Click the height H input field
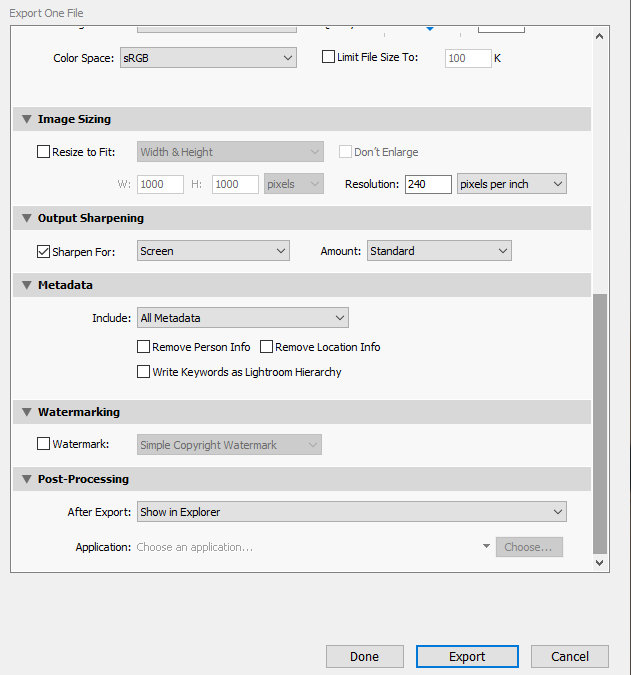This screenshot has height=675, width=631. pyautogui.click(x=235, y=184)
